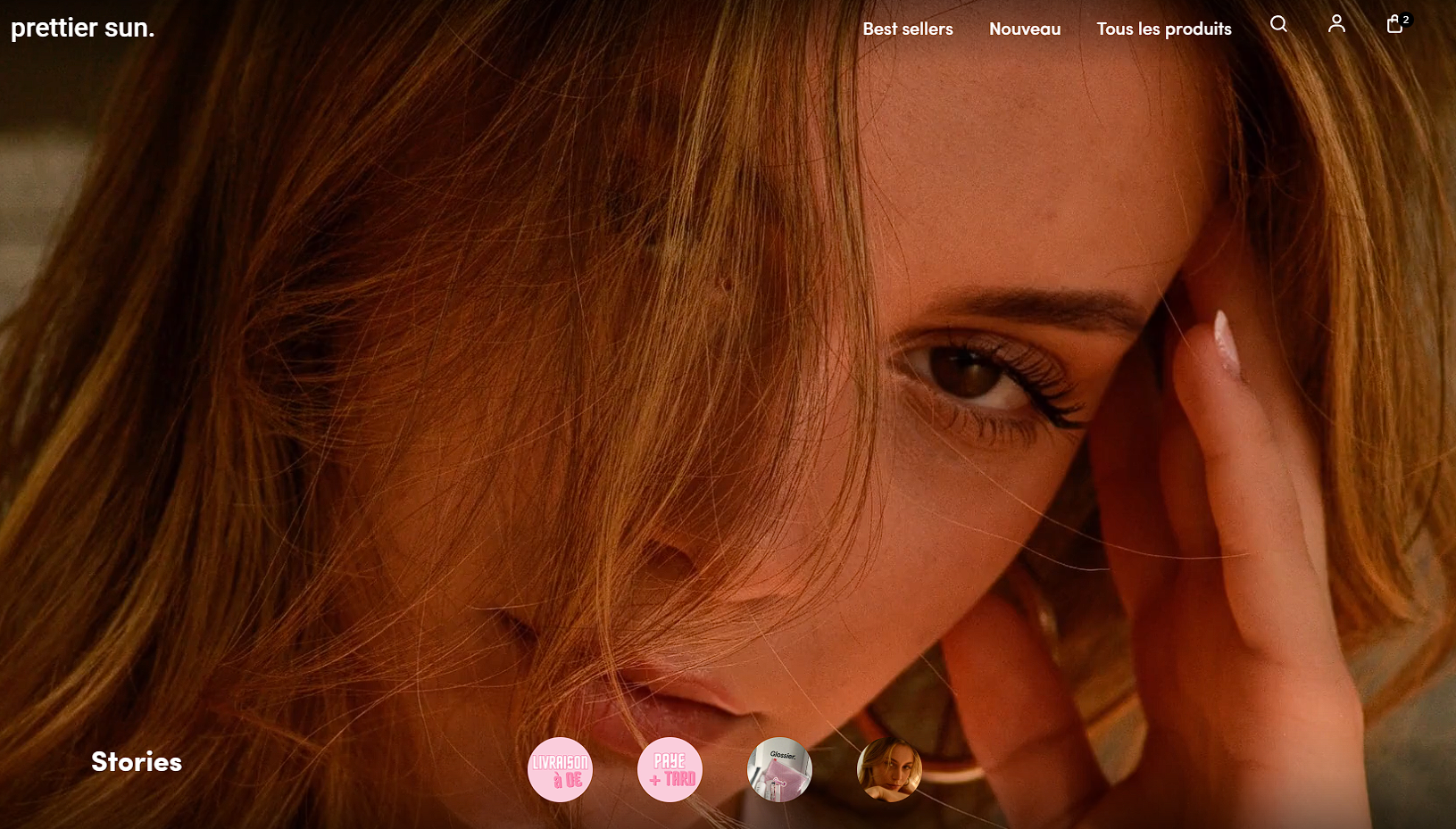Viewport: 1456px width, 829px height.
Task: Open the user account icon
Action: coord(1336,24)
